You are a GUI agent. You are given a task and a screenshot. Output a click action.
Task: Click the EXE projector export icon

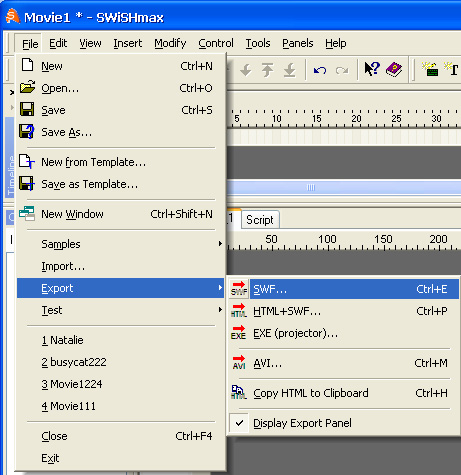tap(239, 333)
